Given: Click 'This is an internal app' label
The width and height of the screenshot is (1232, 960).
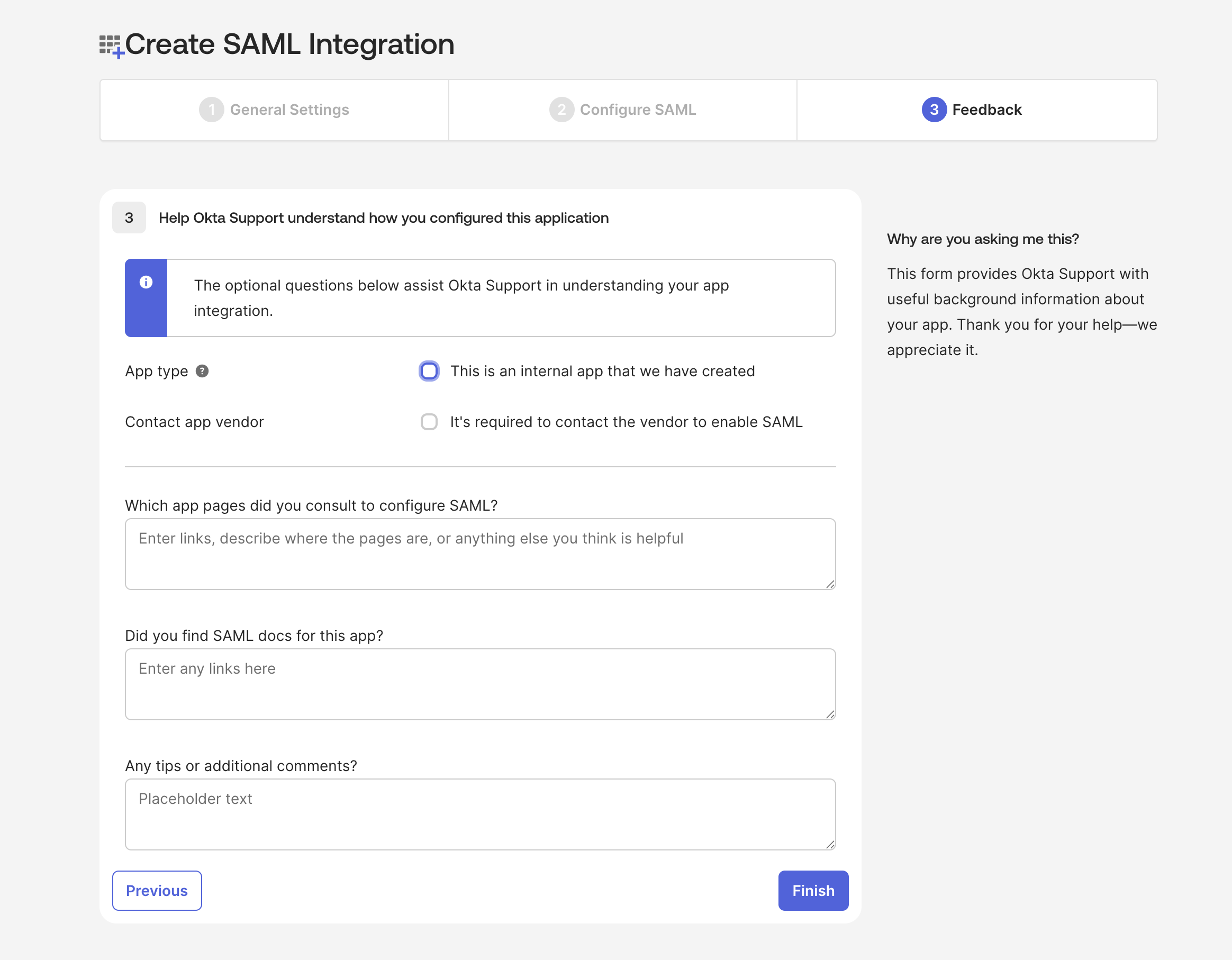Looking at the screenshot, I should (602, 371).
